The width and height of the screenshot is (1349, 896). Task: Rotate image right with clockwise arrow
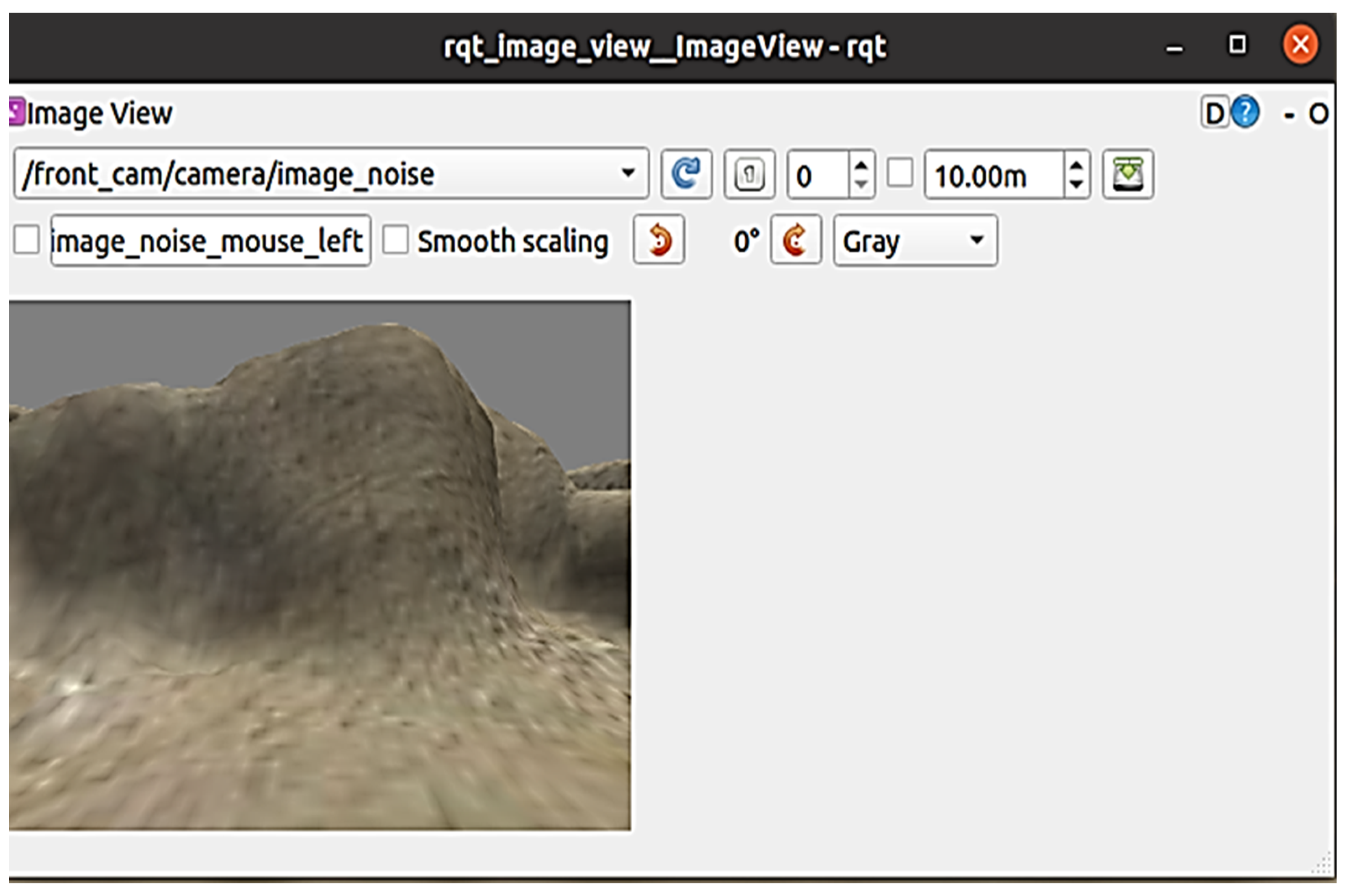coord(795,240)
